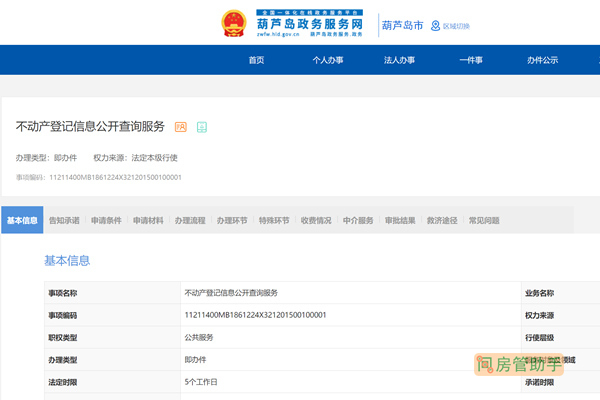The height and width of the screenshot is (400, 600).
Task: Click the location pin icon beside 区域切换
Action: [x=435, y=26]
